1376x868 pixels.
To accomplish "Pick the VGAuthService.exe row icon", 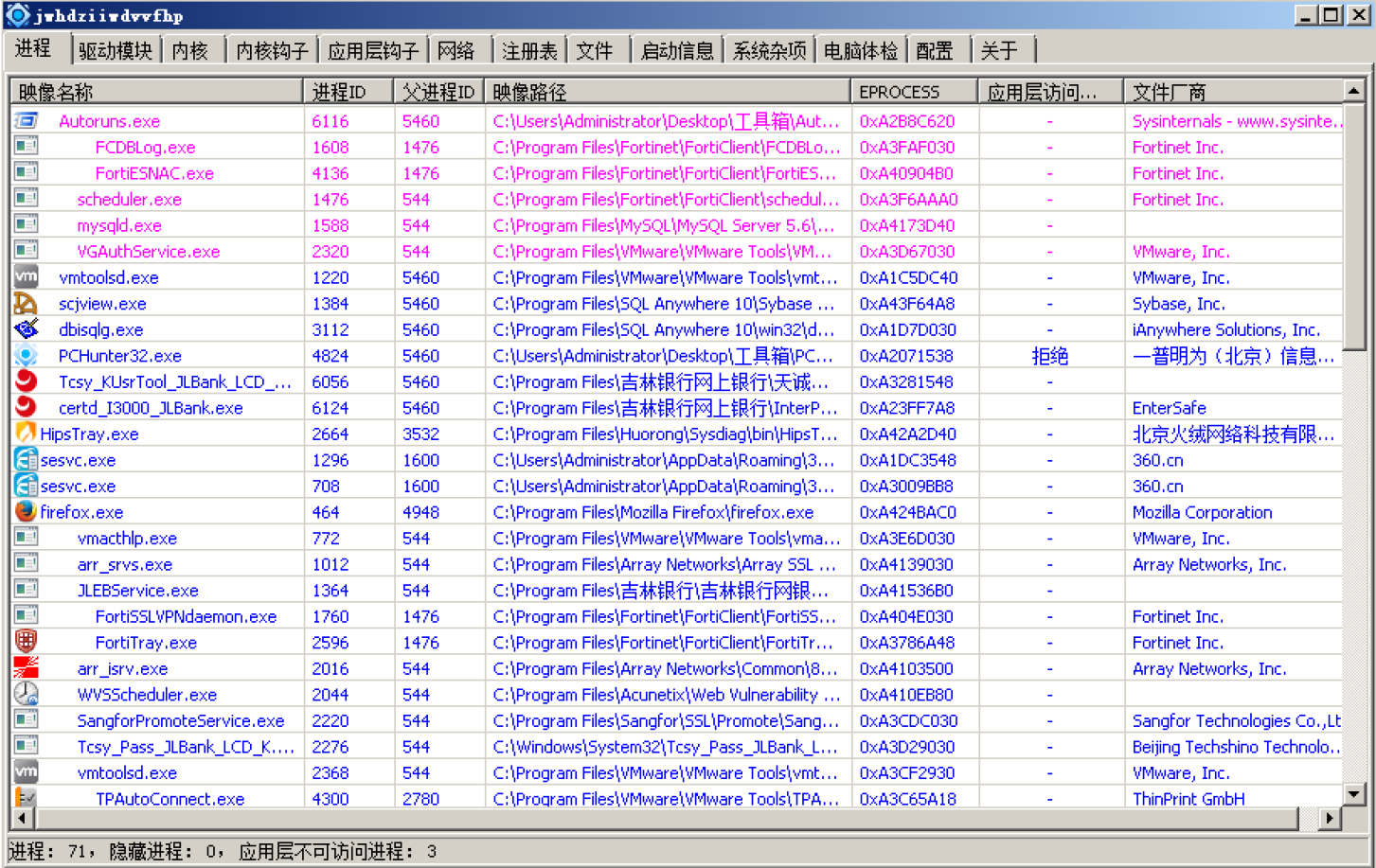I will (27, 251).
